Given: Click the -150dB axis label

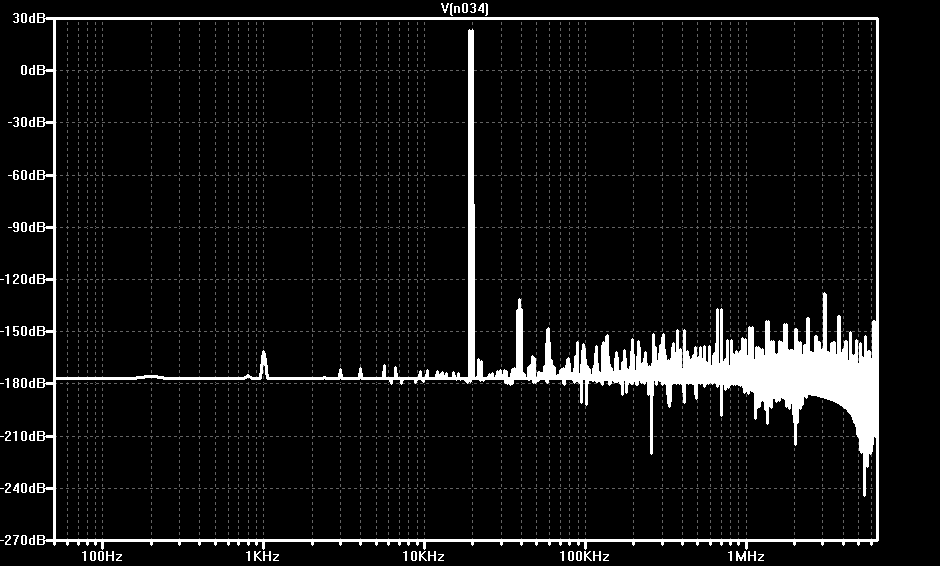Looking at the screenshot, I should click(23, 331).
